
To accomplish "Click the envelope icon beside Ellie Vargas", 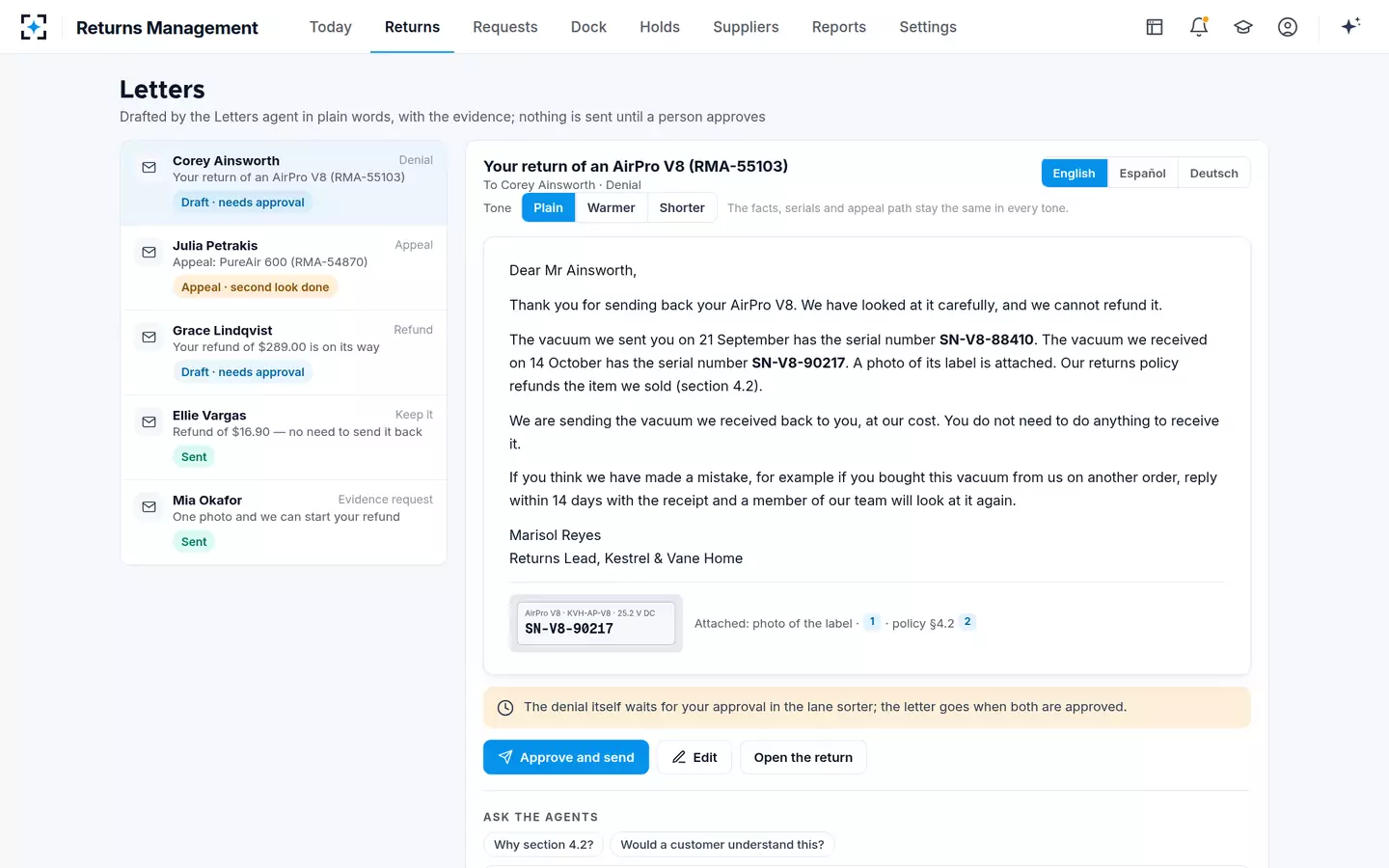I will coord(149,422).
